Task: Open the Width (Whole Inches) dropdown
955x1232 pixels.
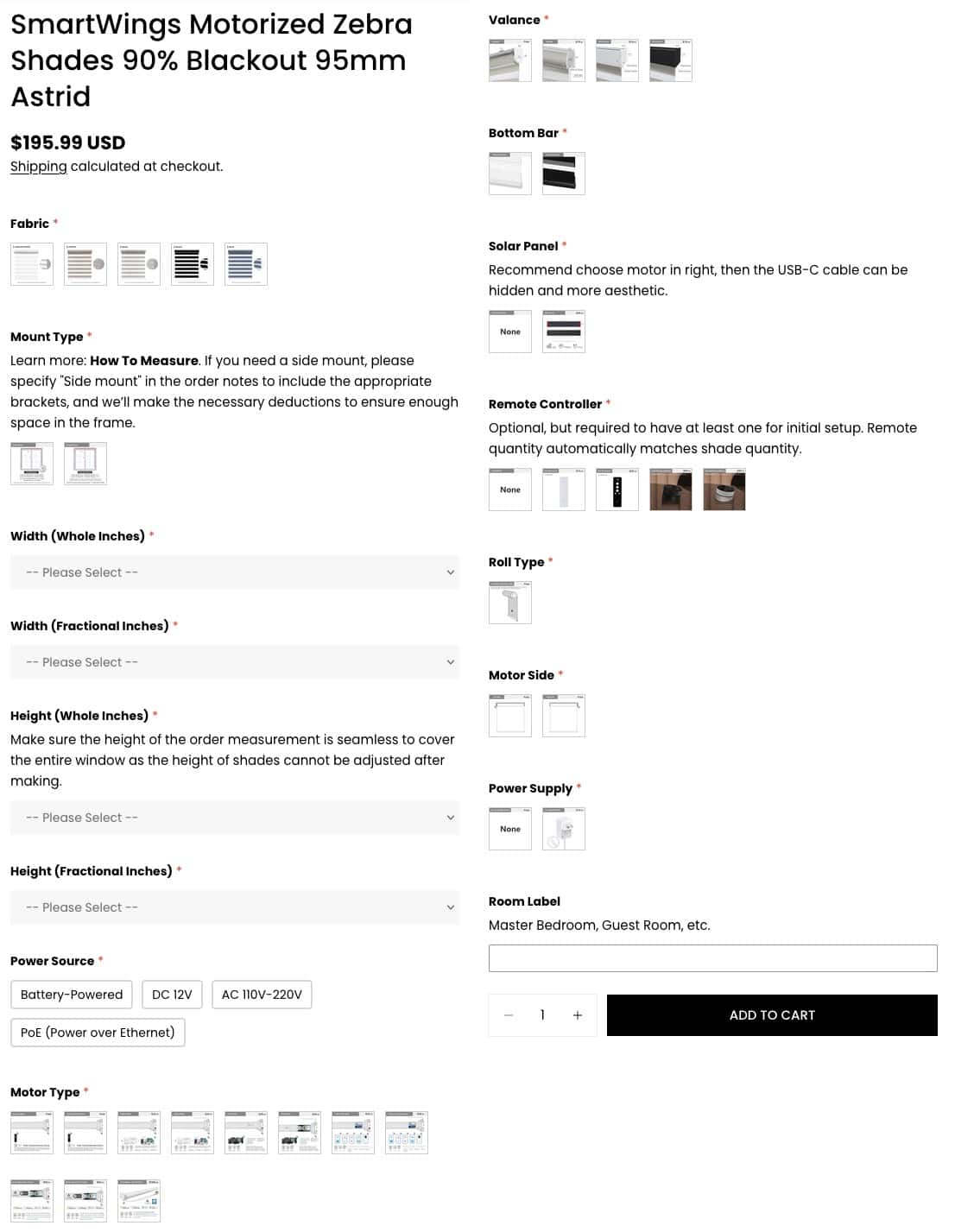Action: coord(234,572)
